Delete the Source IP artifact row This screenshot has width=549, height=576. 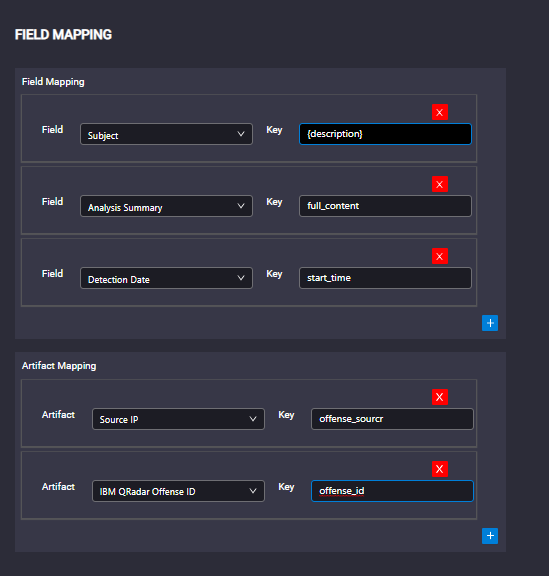click(439, 397)
